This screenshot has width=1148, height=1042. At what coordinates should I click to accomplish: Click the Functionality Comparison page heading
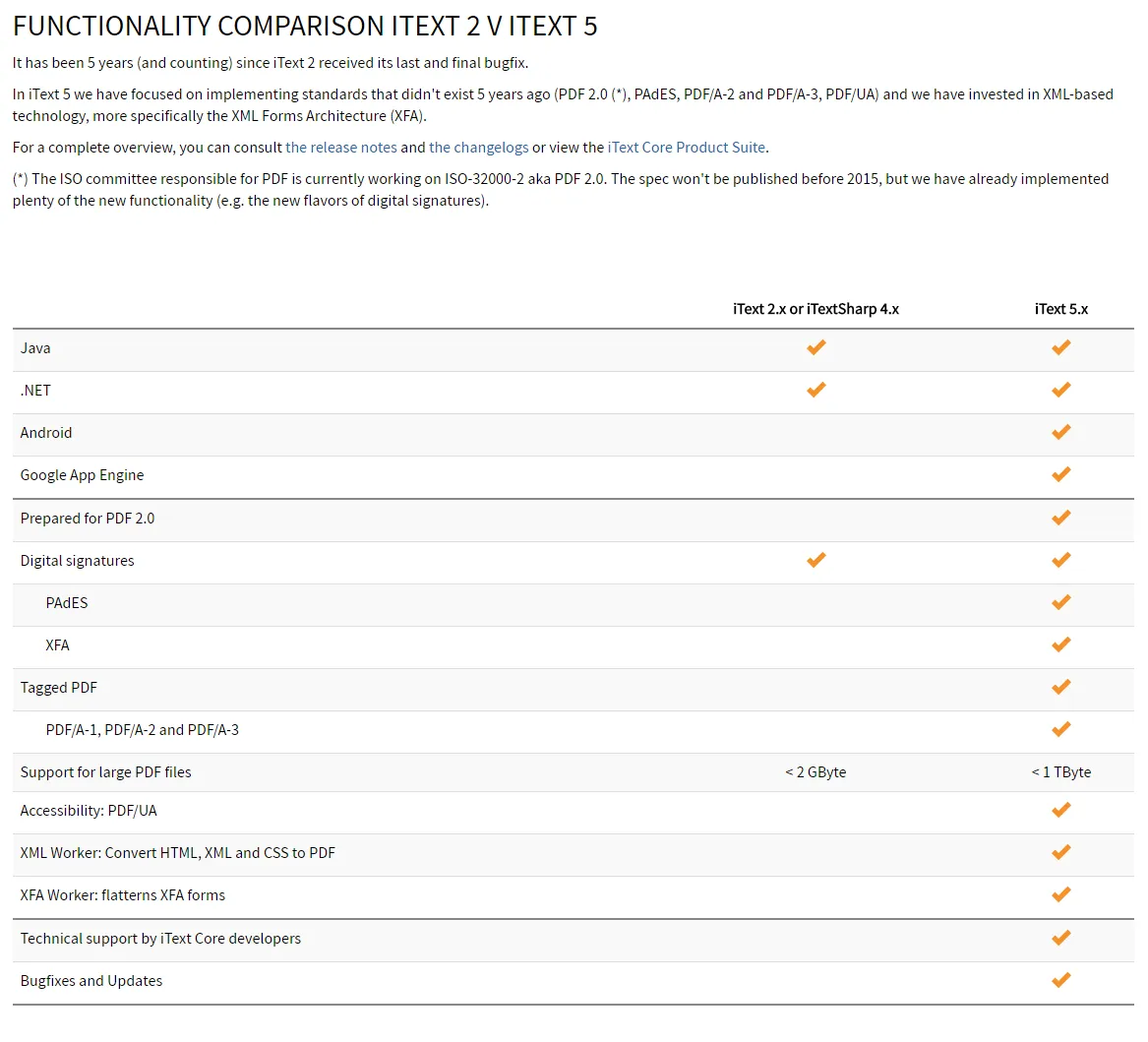pos(305,26)
